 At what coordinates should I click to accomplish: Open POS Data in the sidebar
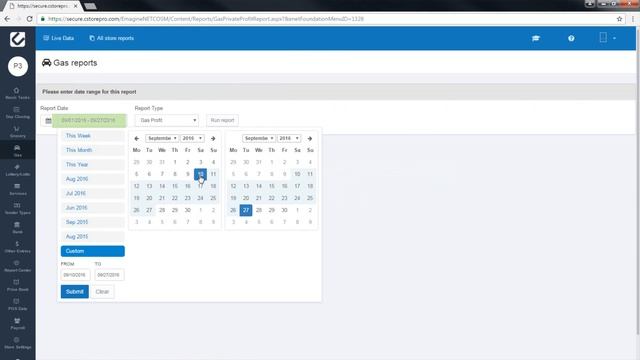pyautogui.click(x=17, y=304)
